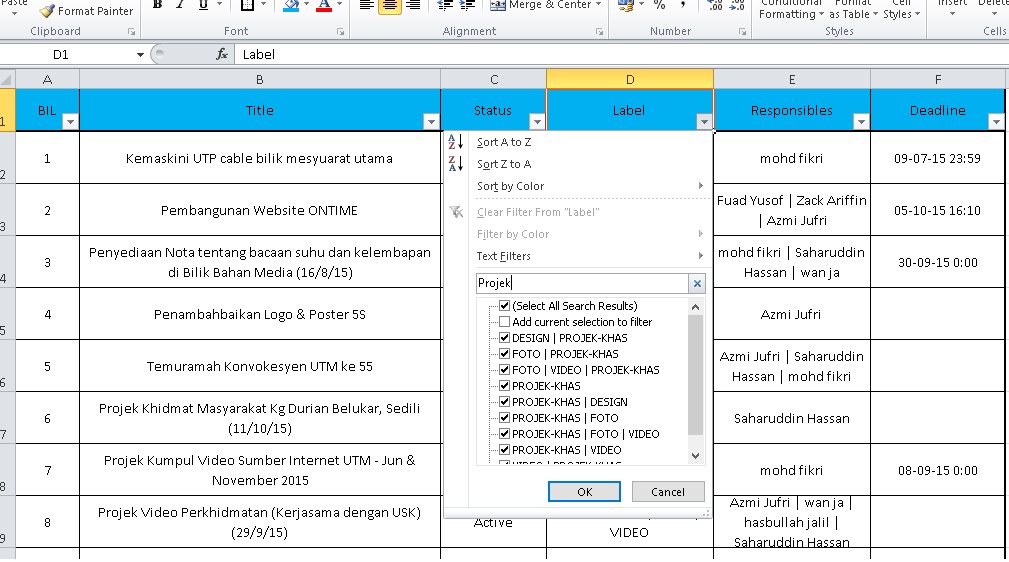Apply underline formatting
The width and height of the screenshot is (1009, 562).
[x=203, y=5]
